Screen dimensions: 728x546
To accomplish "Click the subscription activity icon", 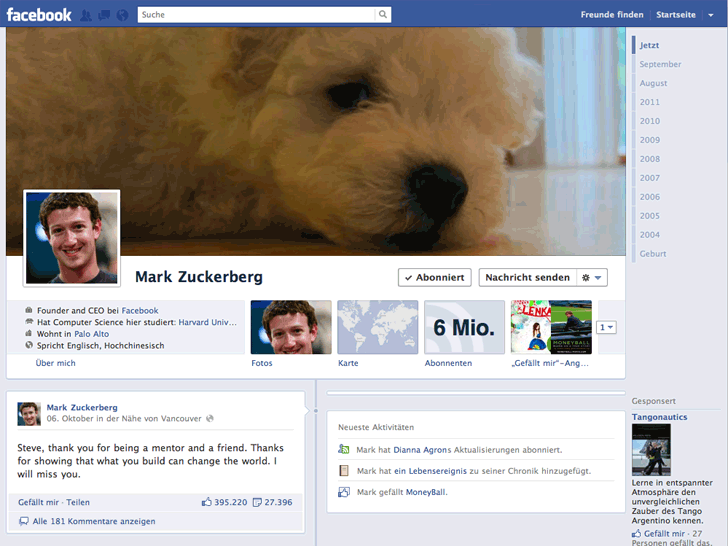I will pos(344,449).
